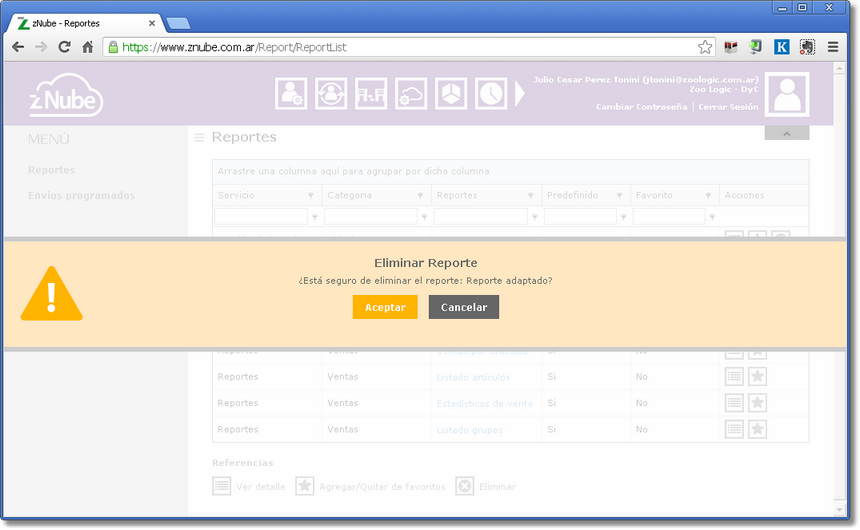This screenshot has height=530, width=860.
Task: Open the Chrome hamburger menu
Action: (x=833, y=47)
